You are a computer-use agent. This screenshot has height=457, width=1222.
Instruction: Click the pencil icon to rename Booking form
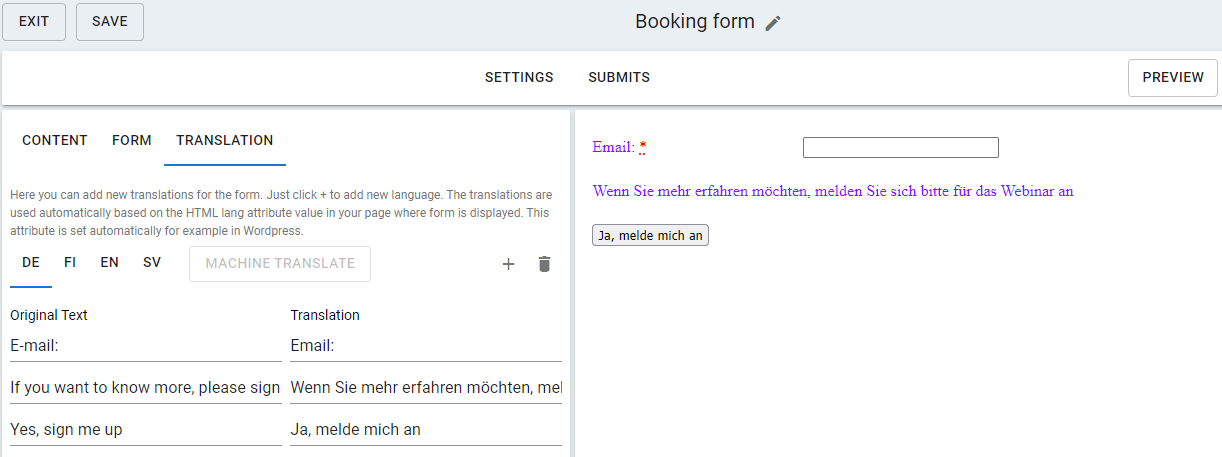[773, 23]
